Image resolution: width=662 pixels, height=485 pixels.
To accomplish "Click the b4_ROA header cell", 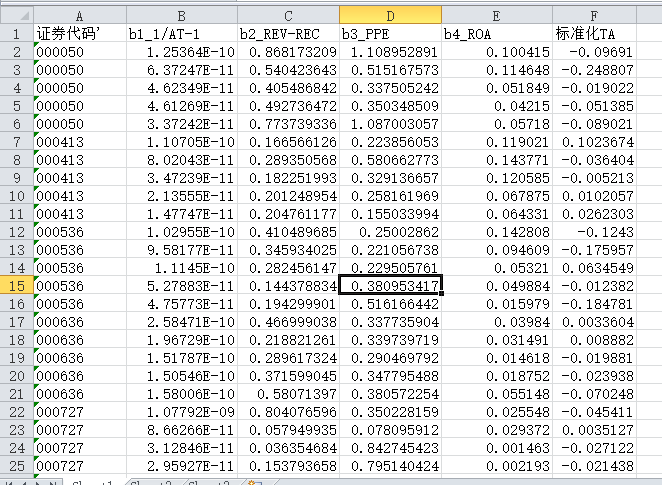I will point(497,33).
